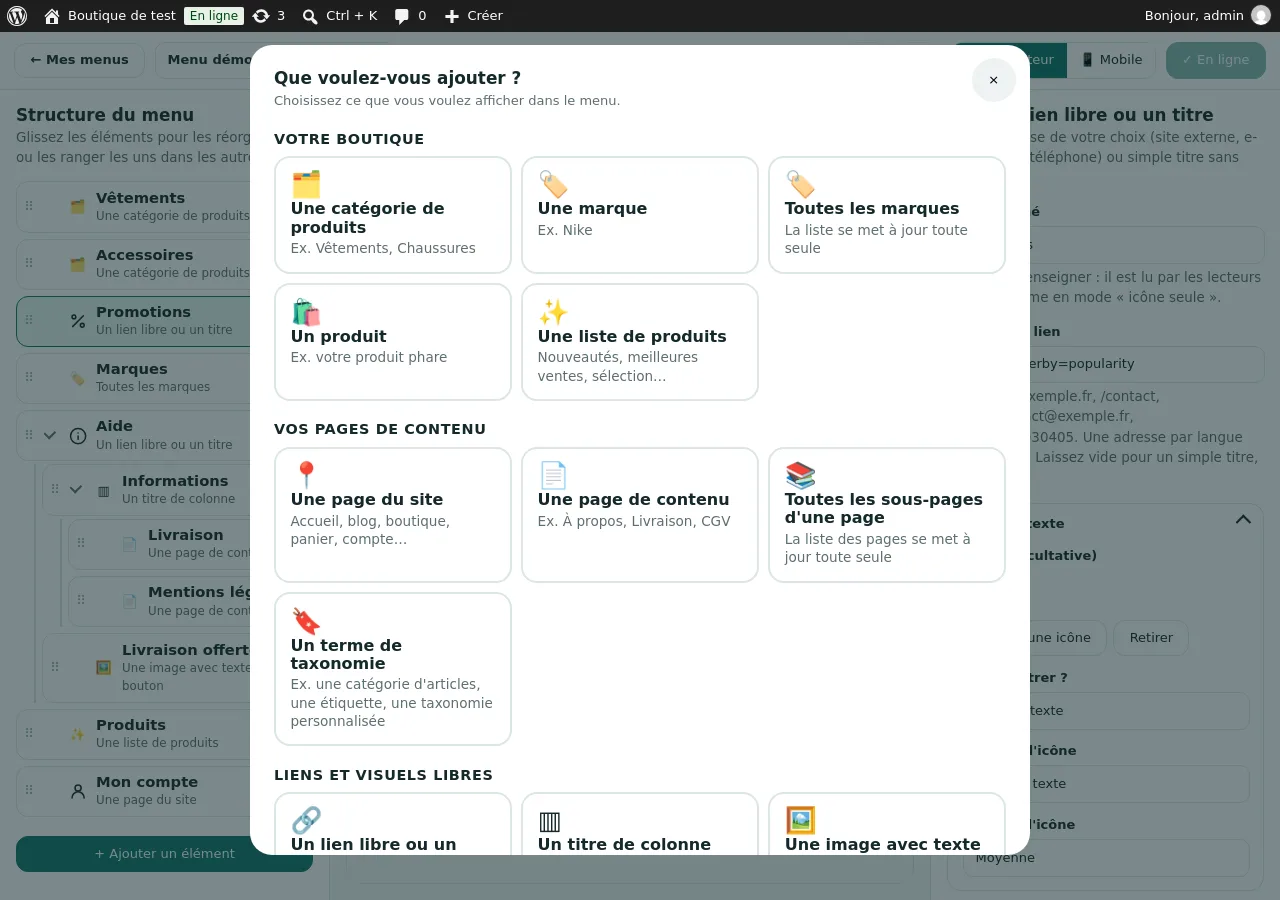1280x900 pixels.
Task: Add 'Un produit' shopping bags card
Action: [393, 342]
